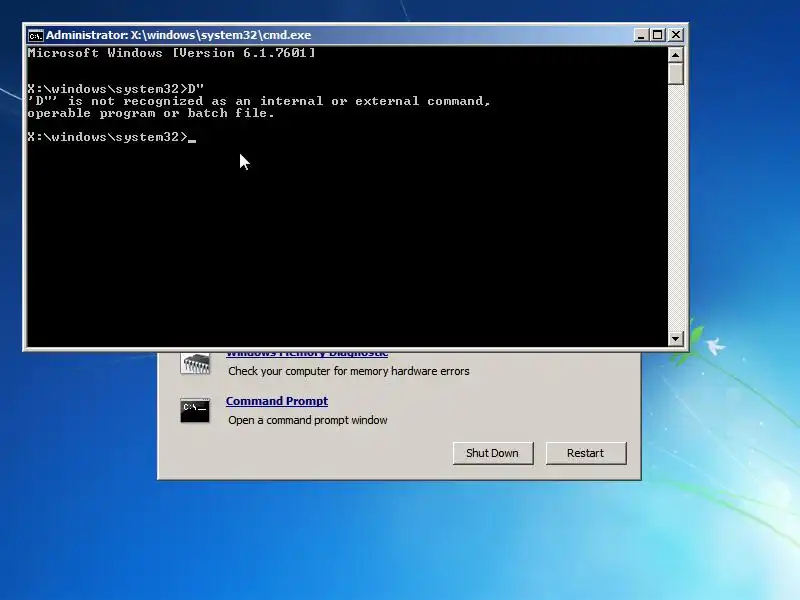Click the active prompt line with blinking cursor
The width and height of the screenshot is (800, 600).
coord(112,137)
